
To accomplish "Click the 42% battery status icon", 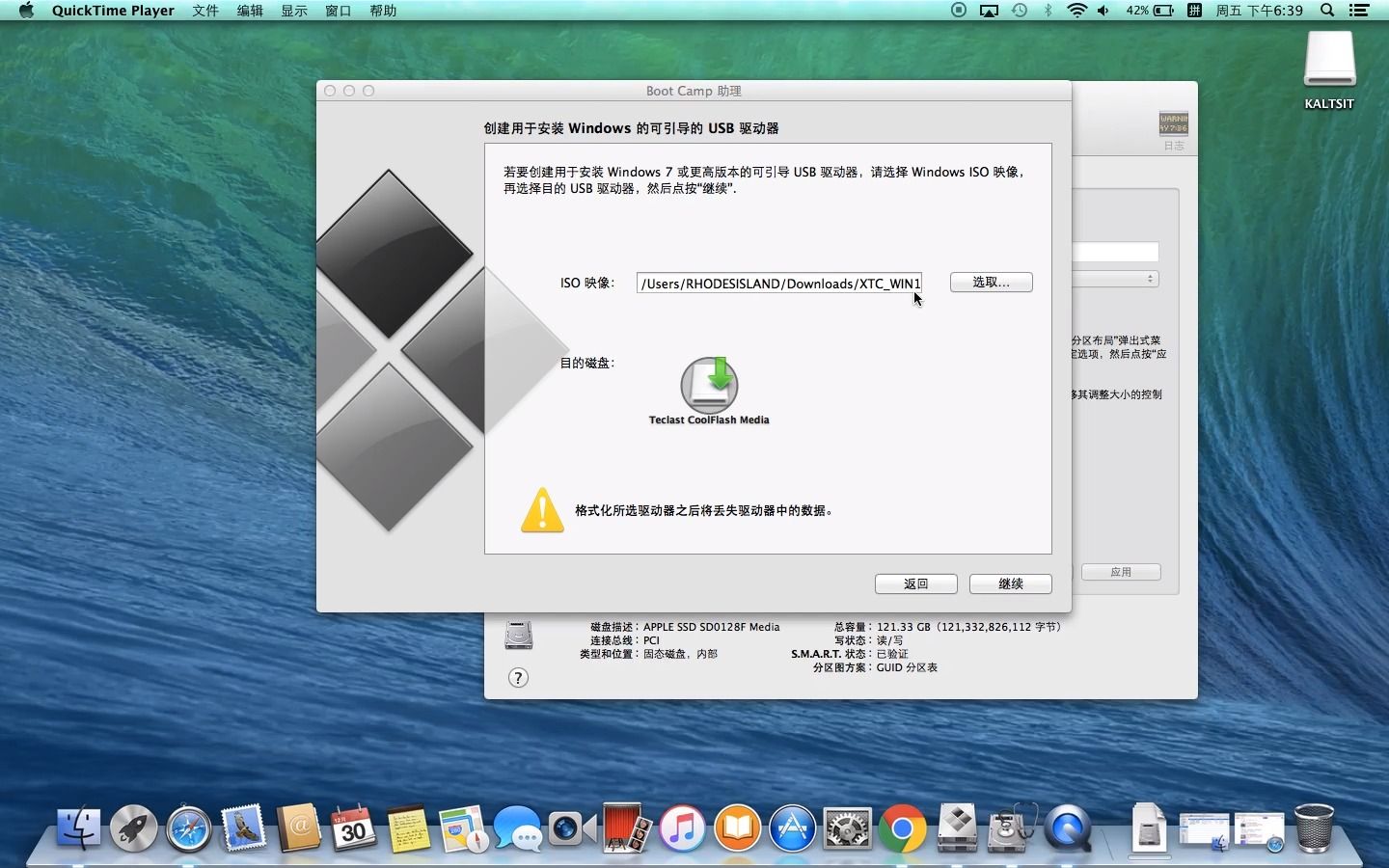I will [x=1150, y=11].
